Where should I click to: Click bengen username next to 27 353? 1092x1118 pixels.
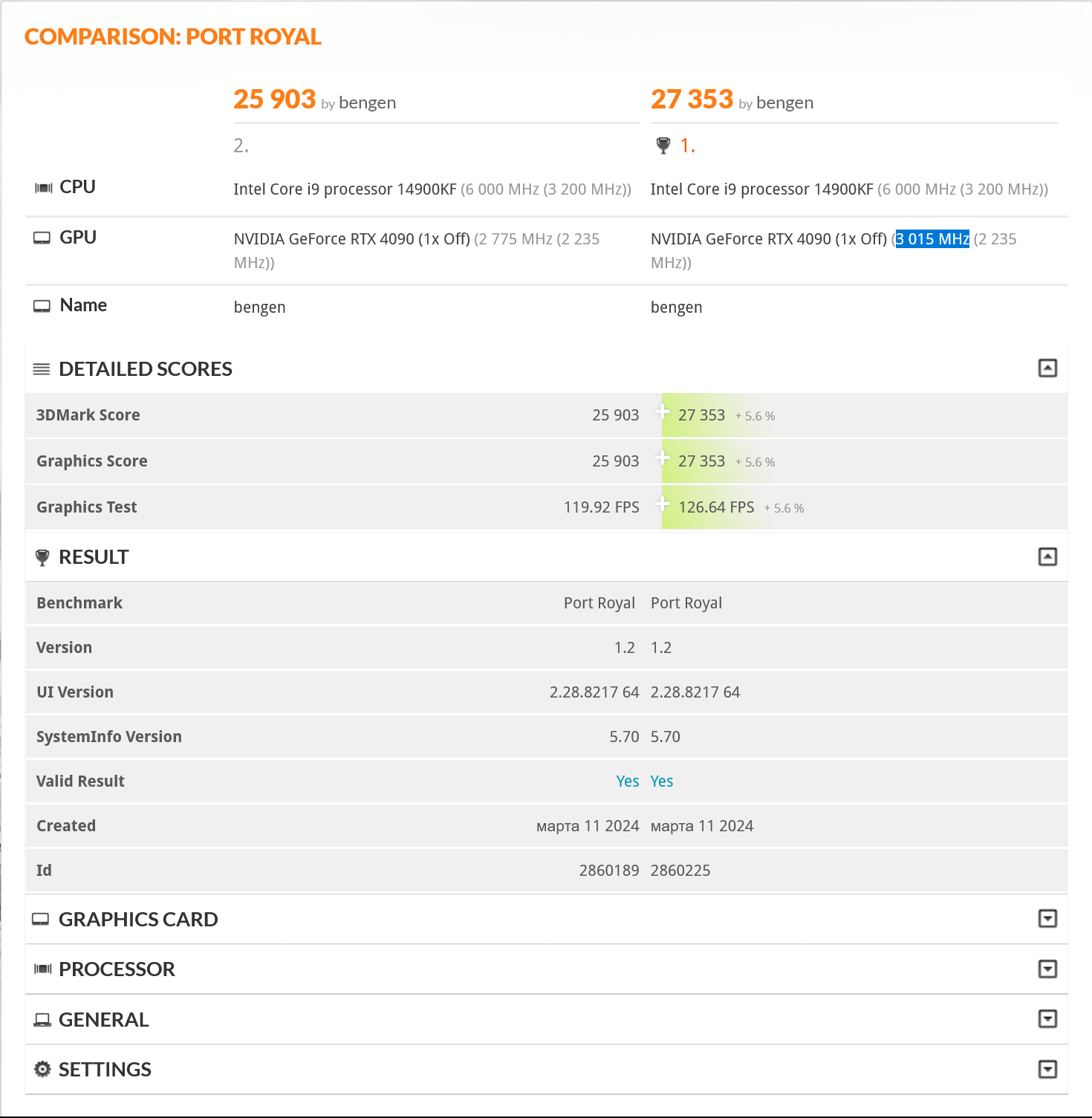[784, 103]
